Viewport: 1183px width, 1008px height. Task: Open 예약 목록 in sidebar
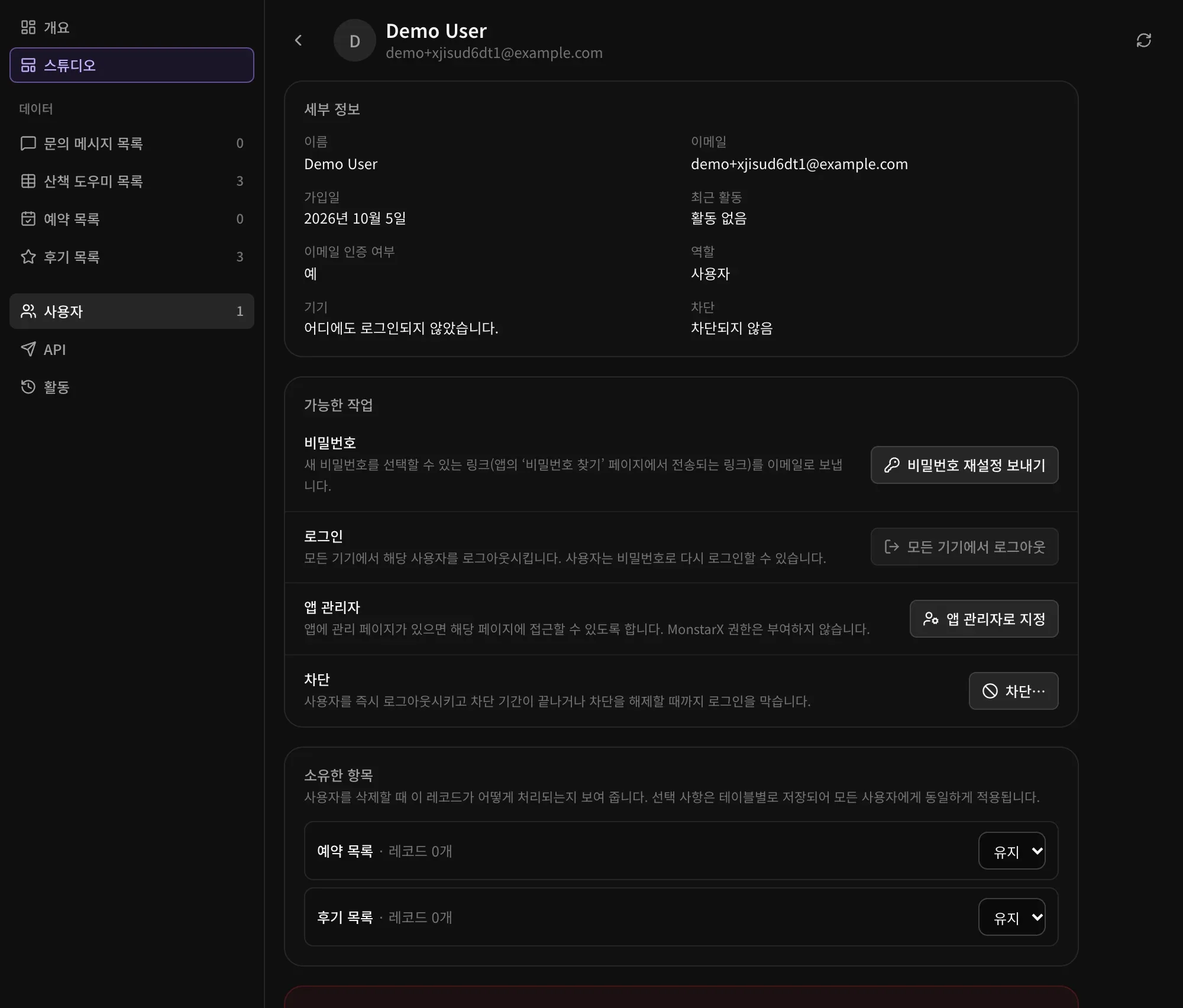click(132, 219)
